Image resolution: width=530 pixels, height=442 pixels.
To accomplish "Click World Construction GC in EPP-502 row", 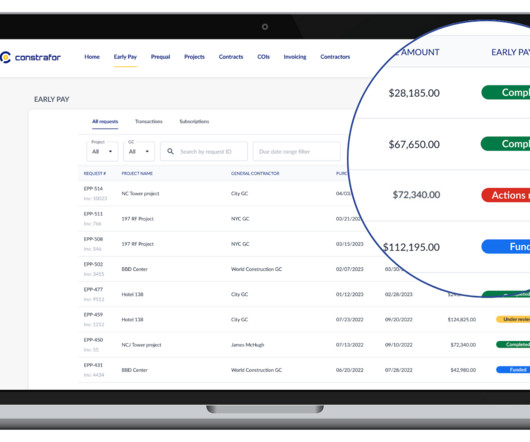I will pos(257,269).
